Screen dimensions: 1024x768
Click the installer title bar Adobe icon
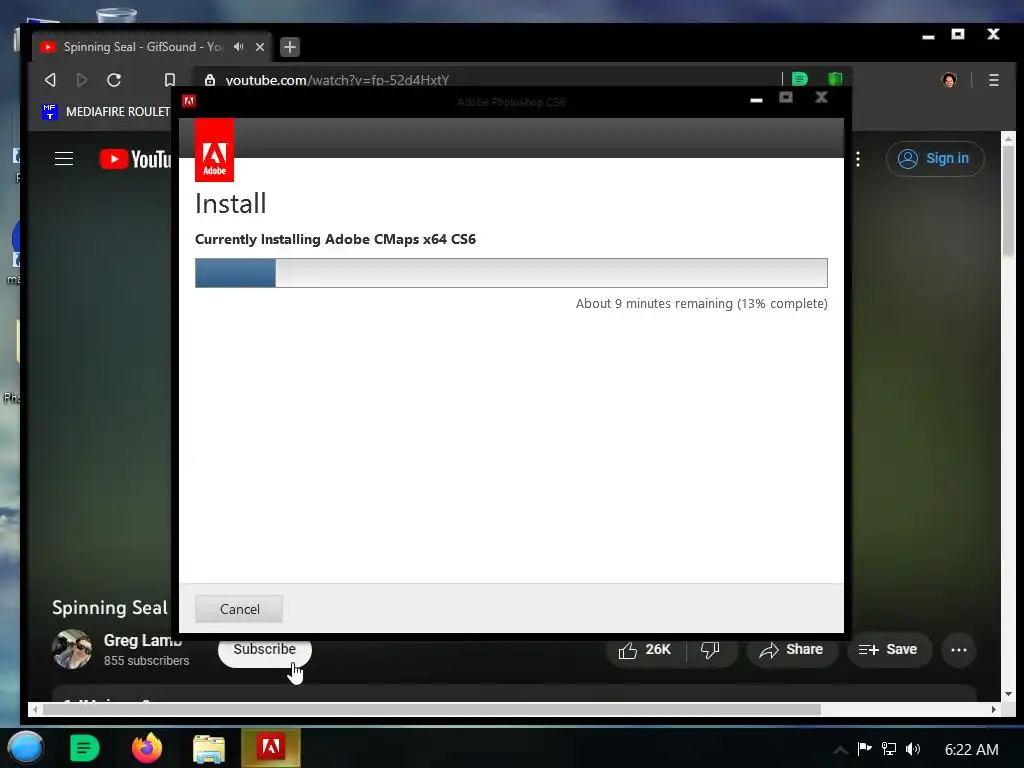pyautogui.click(x=189, y=101)
